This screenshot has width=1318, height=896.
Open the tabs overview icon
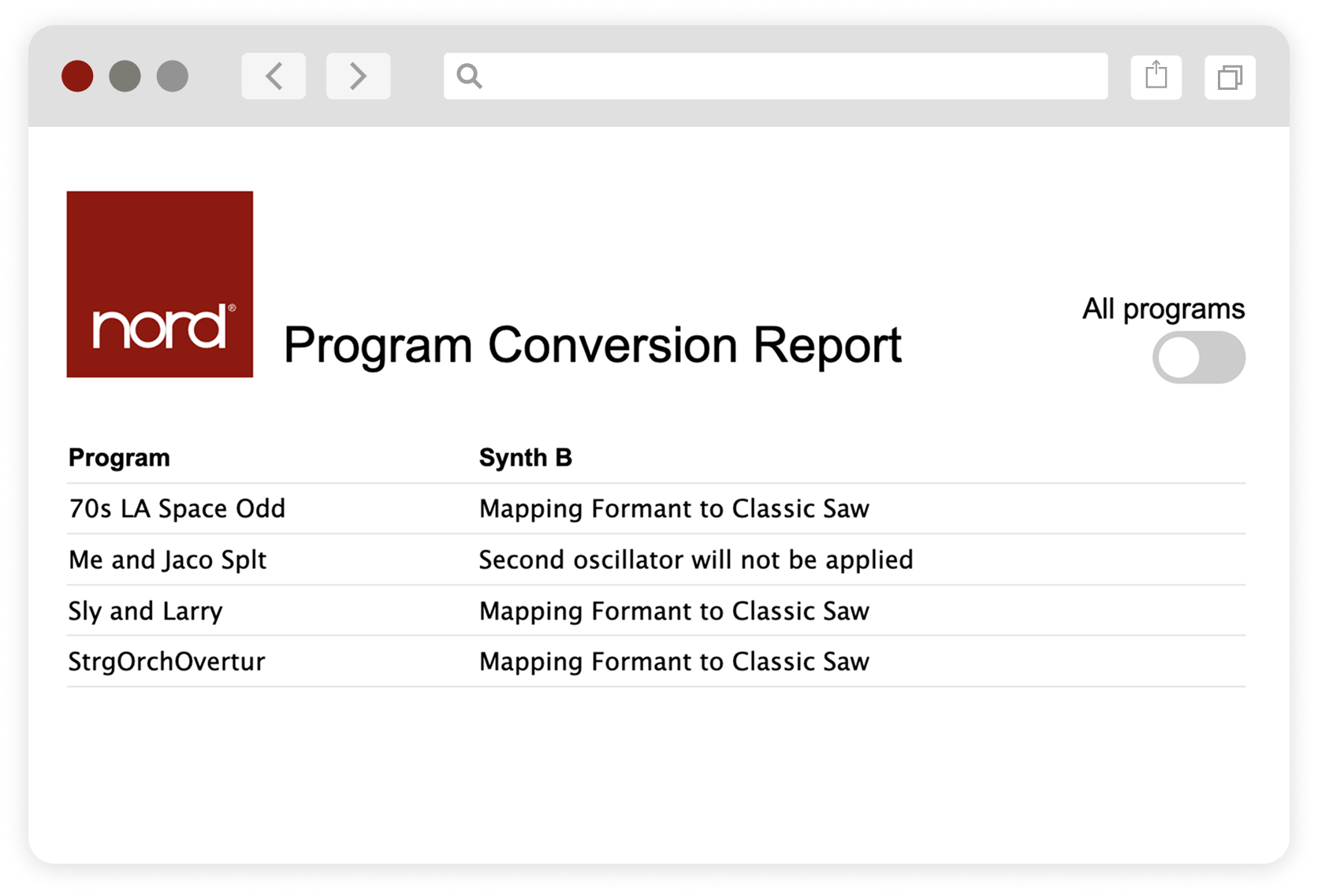[1230, 76]
